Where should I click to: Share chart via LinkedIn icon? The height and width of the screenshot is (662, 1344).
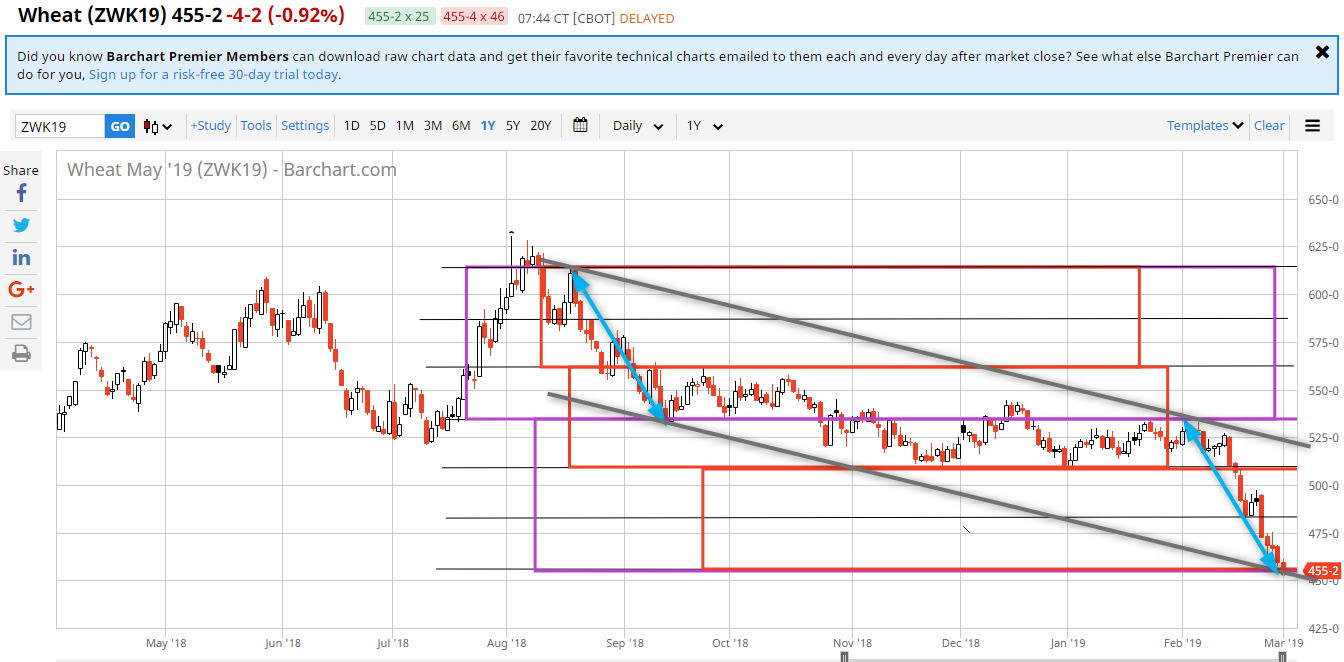[x=21, y=258]
